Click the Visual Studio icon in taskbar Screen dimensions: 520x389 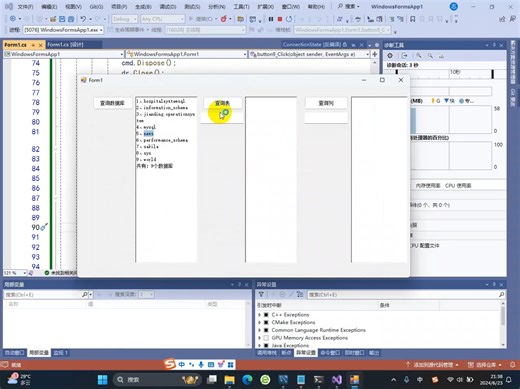[336, 380]
